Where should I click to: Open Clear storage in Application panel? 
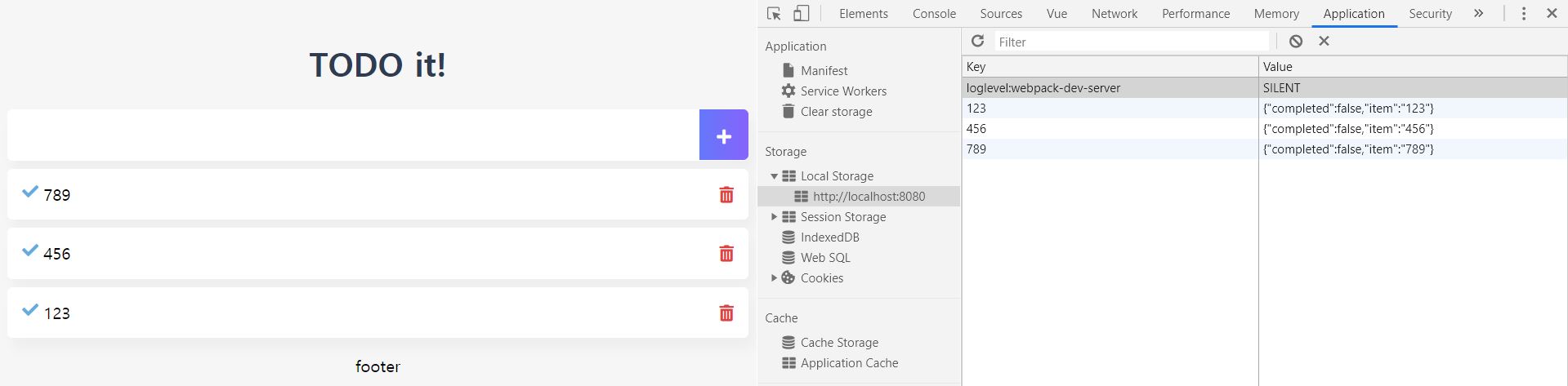click(x=835, y=112)
